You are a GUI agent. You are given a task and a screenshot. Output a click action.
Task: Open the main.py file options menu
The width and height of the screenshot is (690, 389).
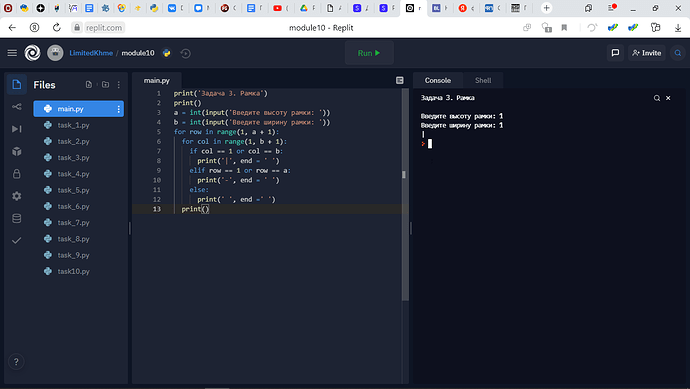[118, 109]
